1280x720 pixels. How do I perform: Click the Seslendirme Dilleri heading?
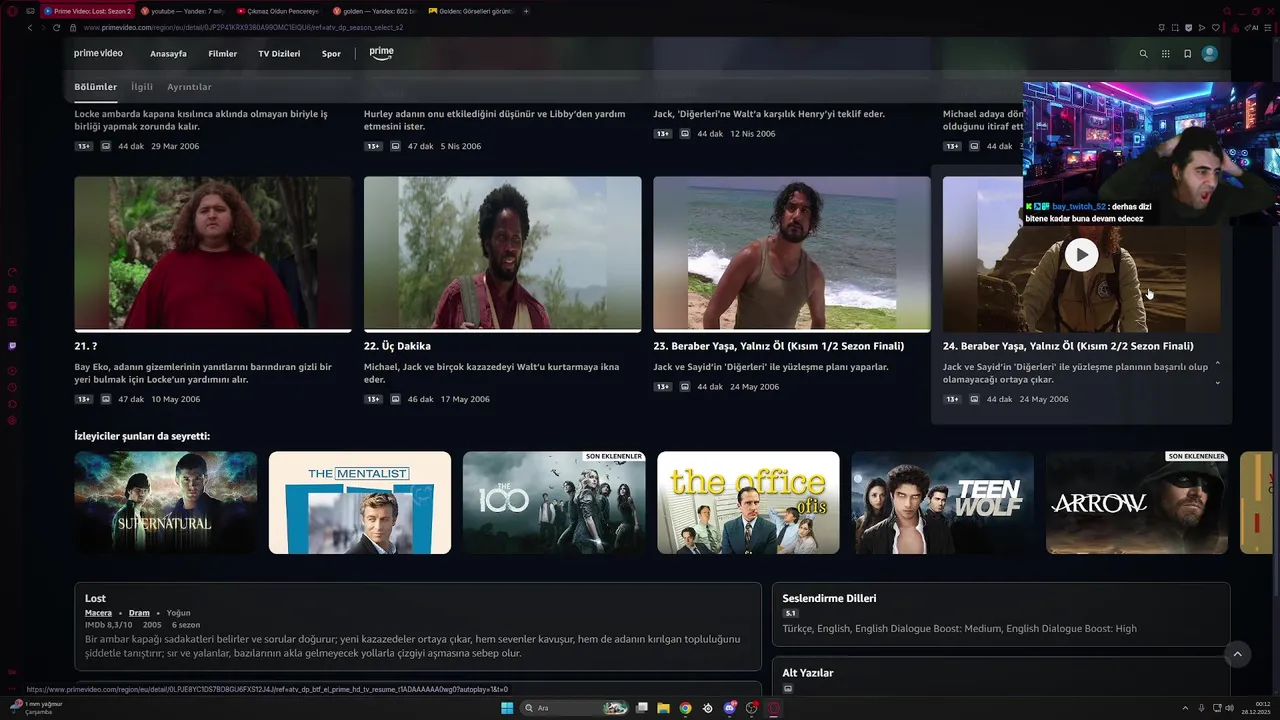point(829,598)
